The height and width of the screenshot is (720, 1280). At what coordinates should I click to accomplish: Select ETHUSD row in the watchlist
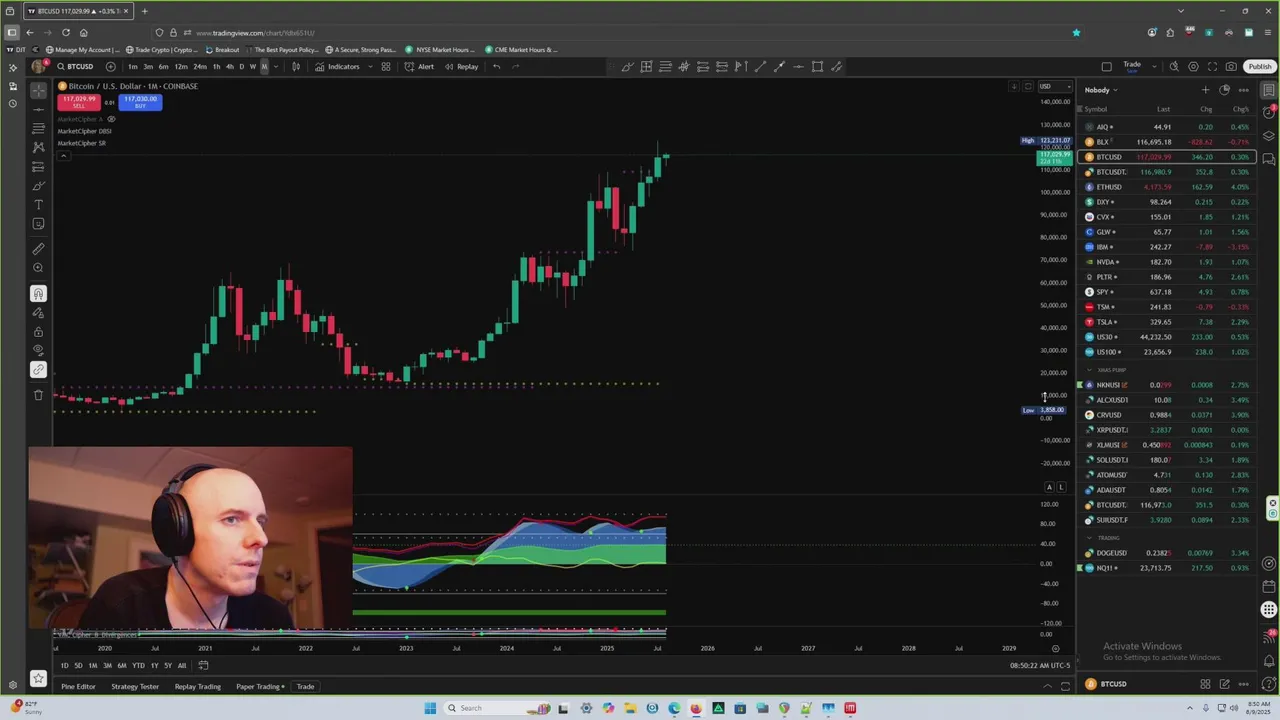click(x=1167, y=187)
